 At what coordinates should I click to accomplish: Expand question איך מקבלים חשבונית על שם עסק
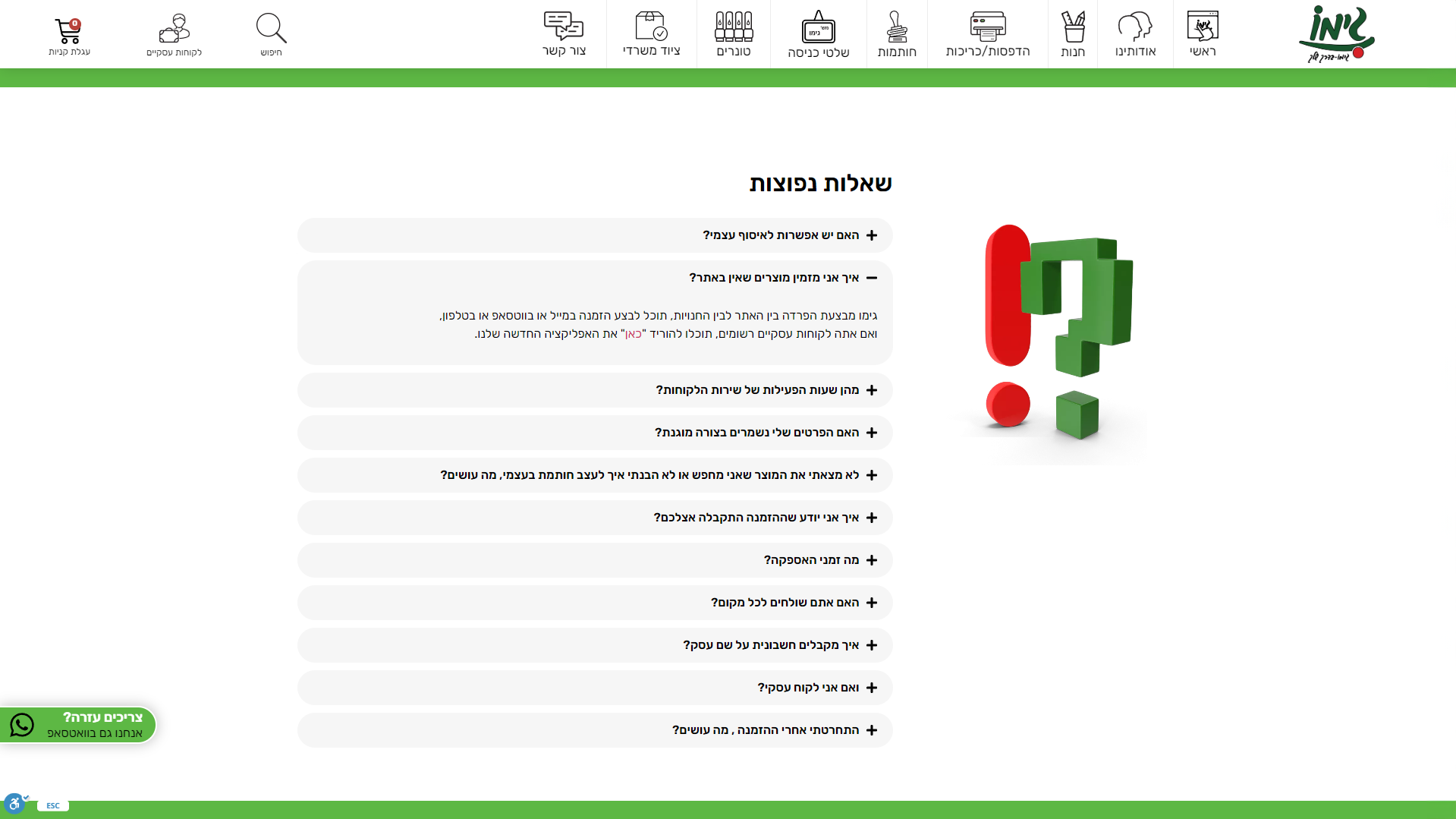(595, 645)
